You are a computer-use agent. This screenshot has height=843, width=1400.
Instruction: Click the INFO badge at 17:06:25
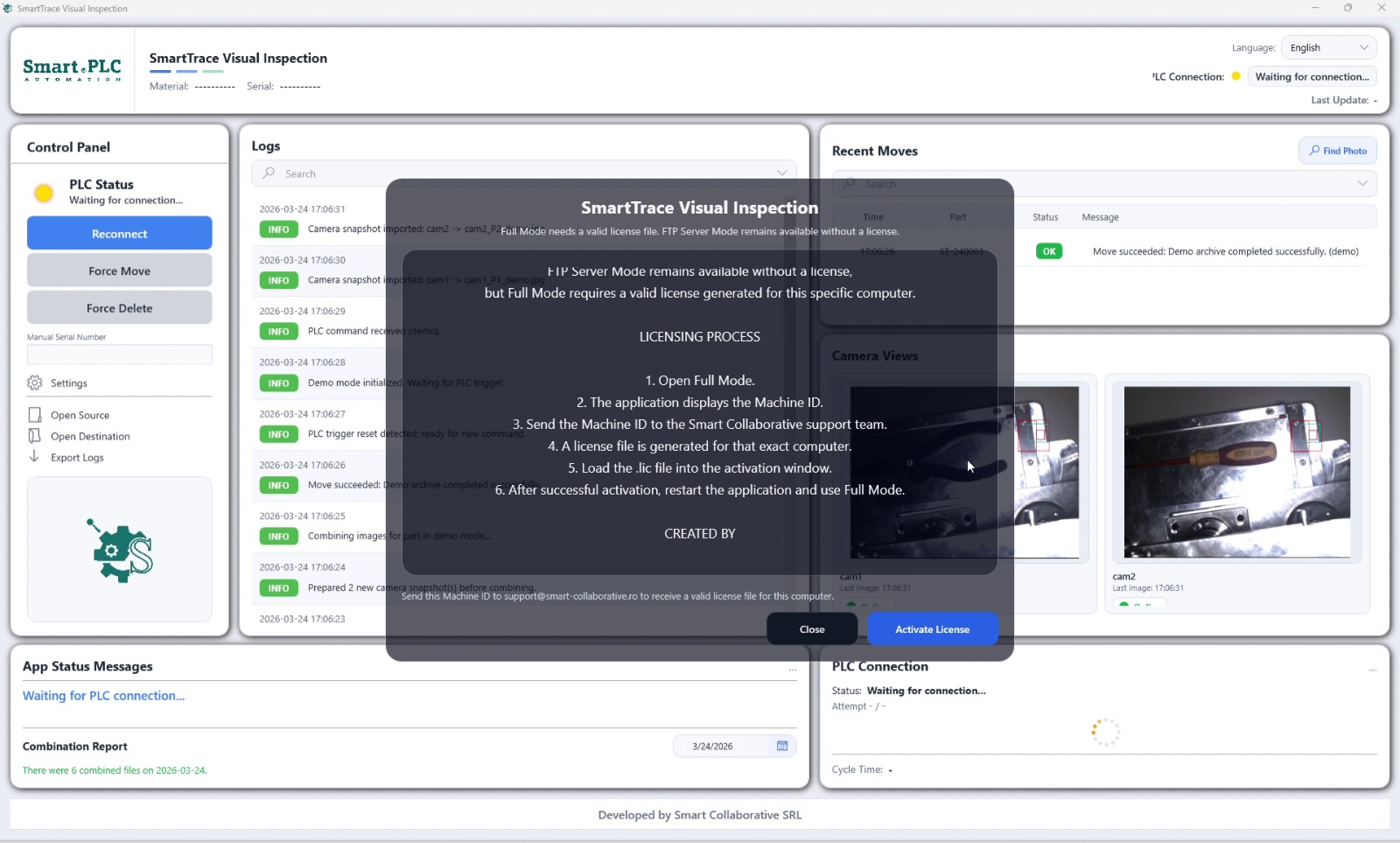click(278, 537)
